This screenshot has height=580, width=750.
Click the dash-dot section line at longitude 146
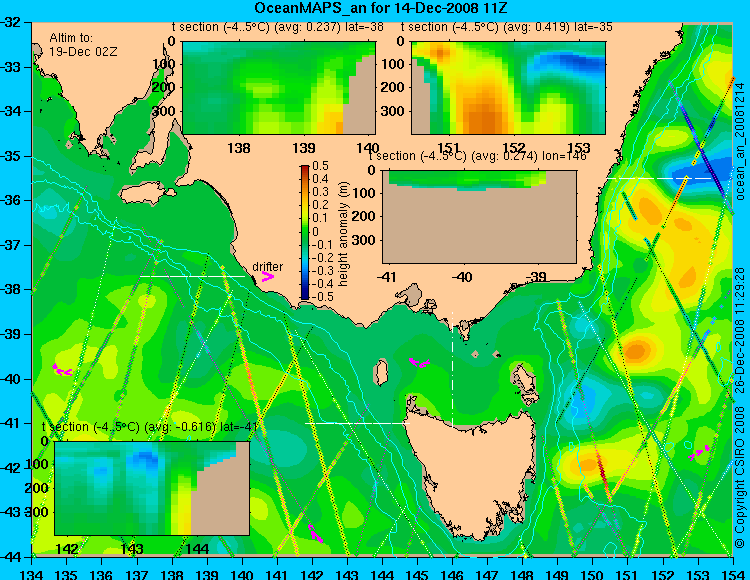pos(452,368)
